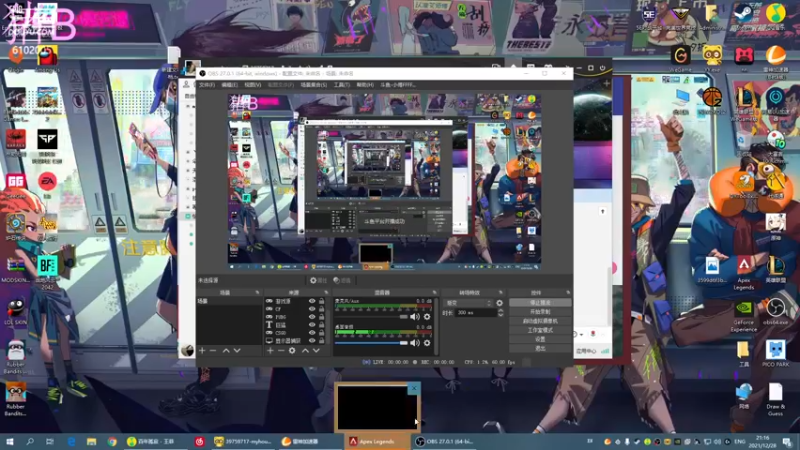Toggle visibility of first game capture source
The width and height of the screenshot is (800, 450).
(312, 302)
